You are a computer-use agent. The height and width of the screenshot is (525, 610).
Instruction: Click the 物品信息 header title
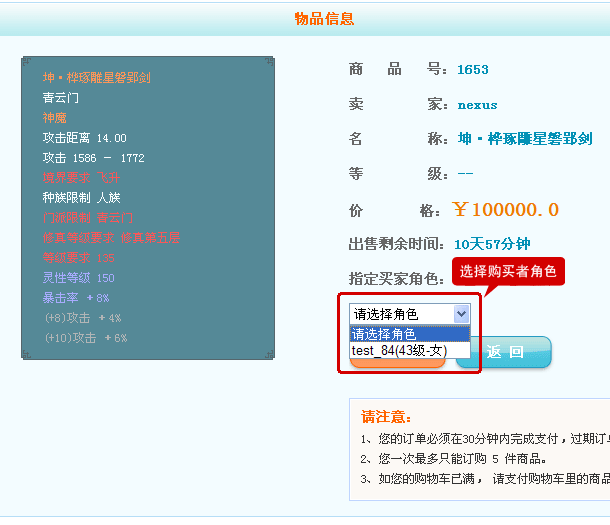[324, 19]
